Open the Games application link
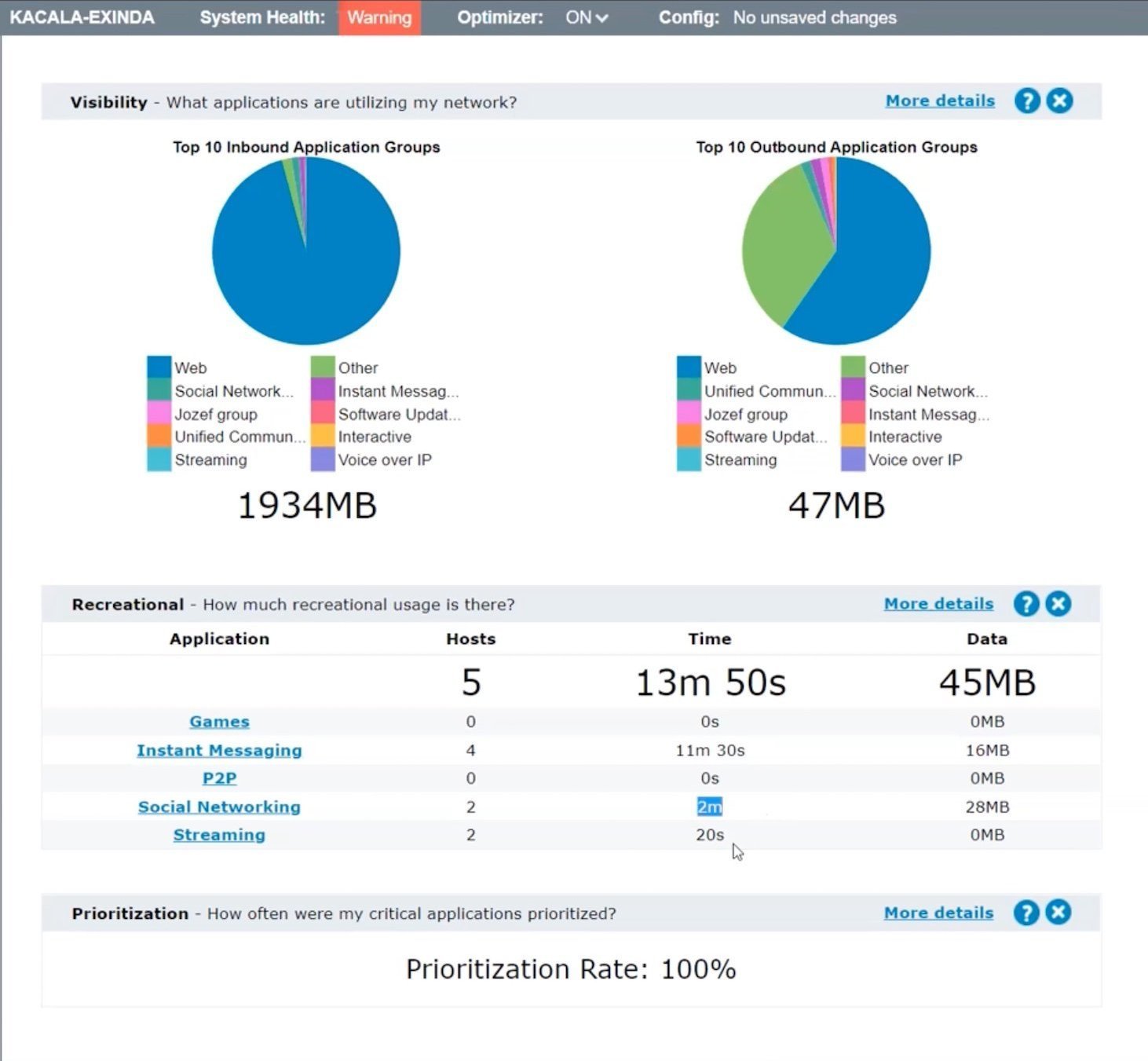The width and height of the screenshot is (1148, 1061). [x=219, y=722]
